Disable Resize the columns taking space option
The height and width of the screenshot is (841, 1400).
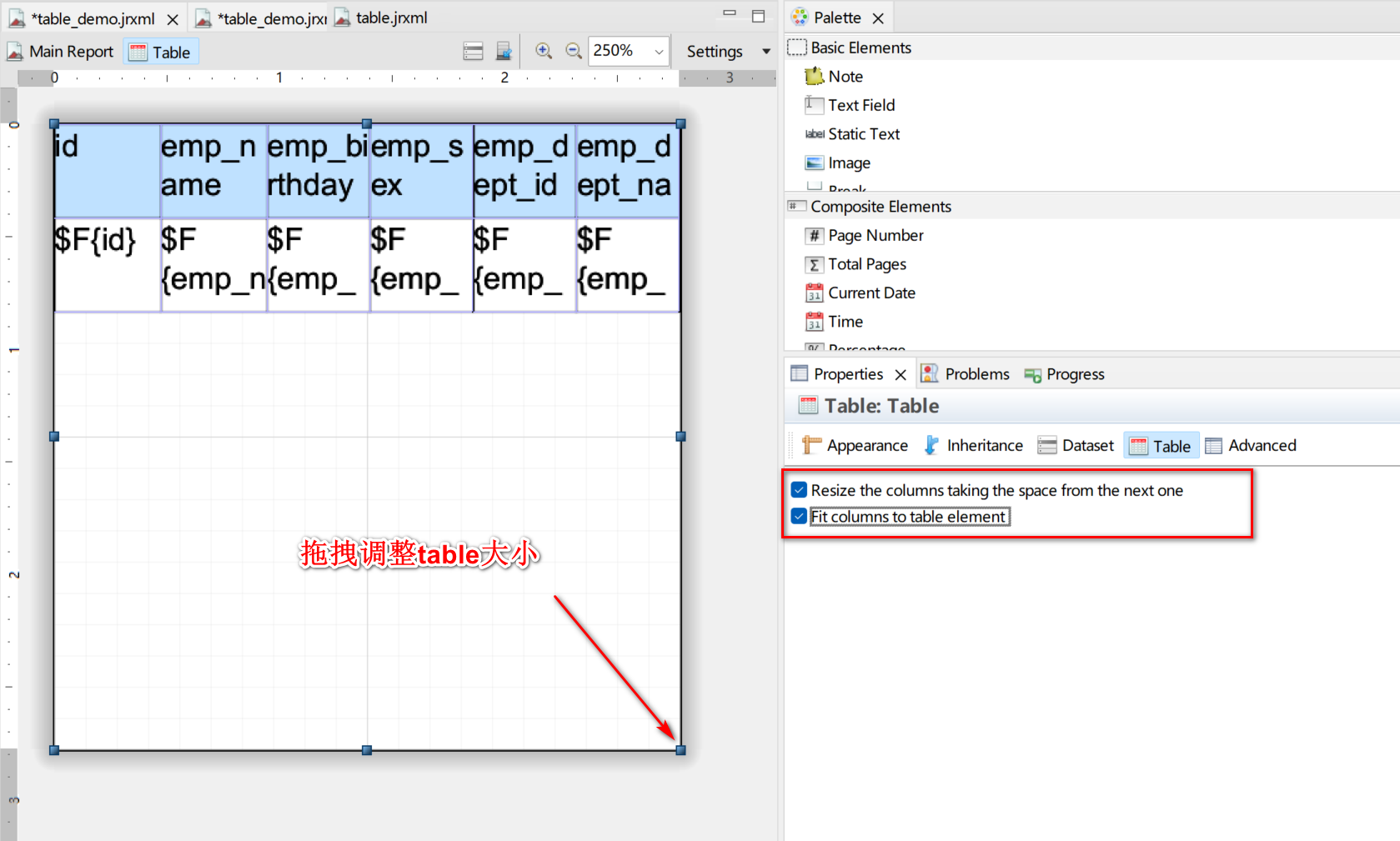[x=799, y=490]
